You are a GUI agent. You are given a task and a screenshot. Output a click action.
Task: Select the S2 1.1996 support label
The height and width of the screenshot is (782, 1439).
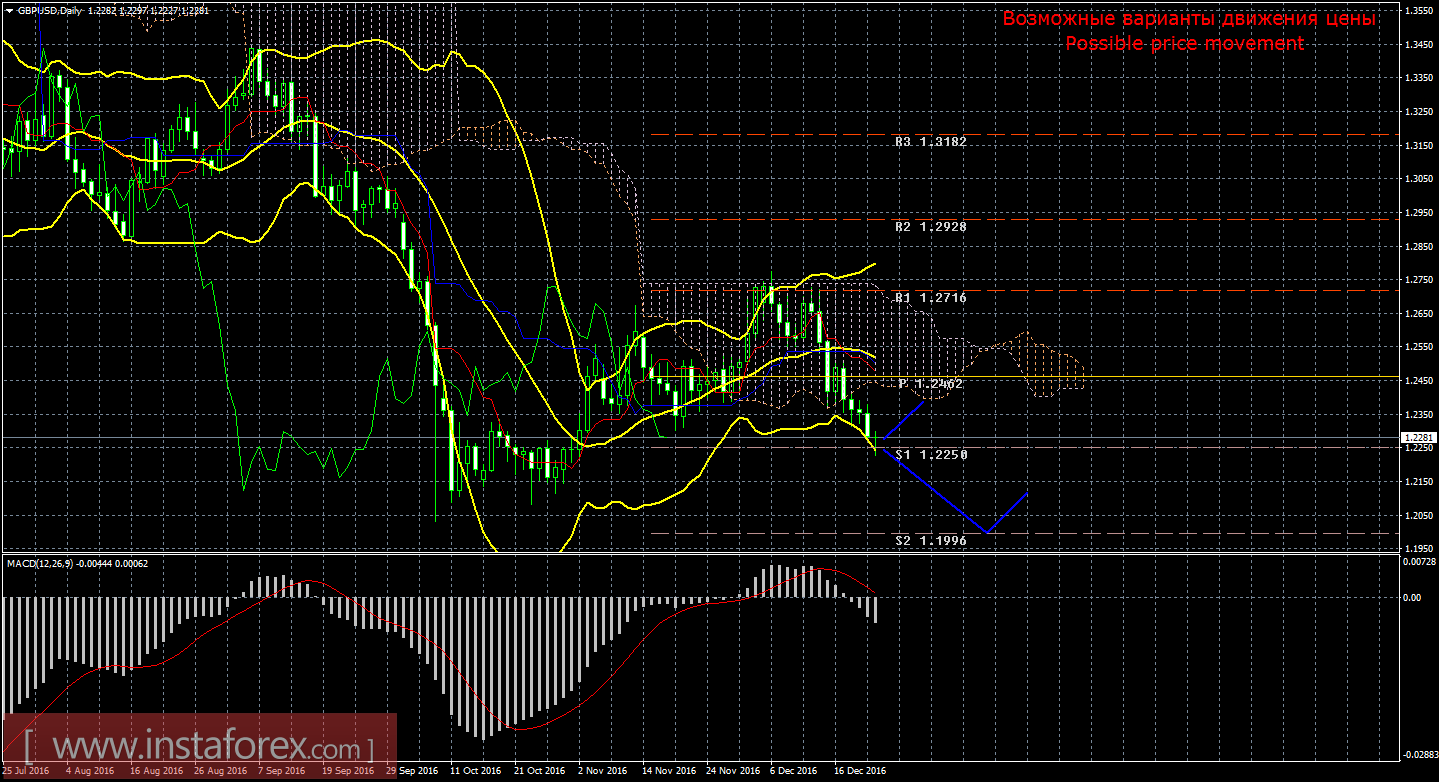click(x=931, y=540)
